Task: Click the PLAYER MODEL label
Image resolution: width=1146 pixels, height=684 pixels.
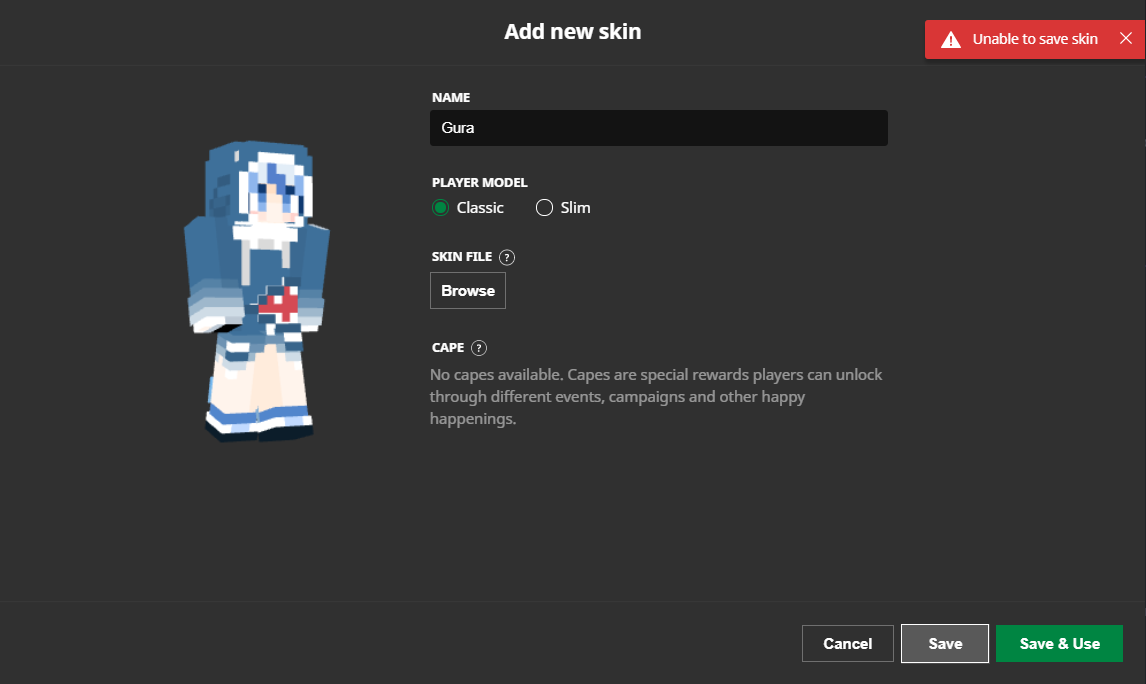Action: click(x=479, y=183)
